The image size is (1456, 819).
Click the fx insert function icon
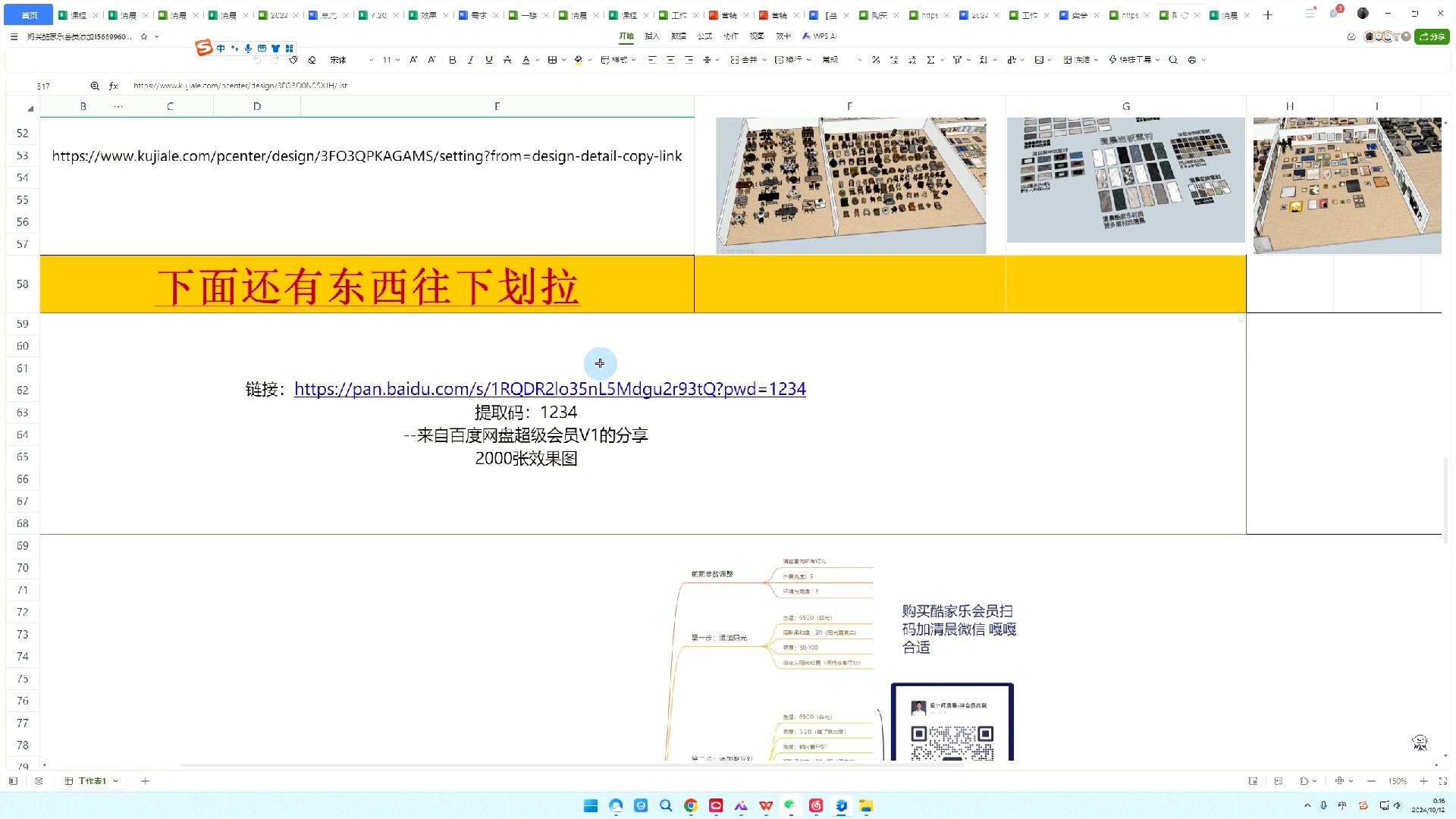tap(113, 86)
